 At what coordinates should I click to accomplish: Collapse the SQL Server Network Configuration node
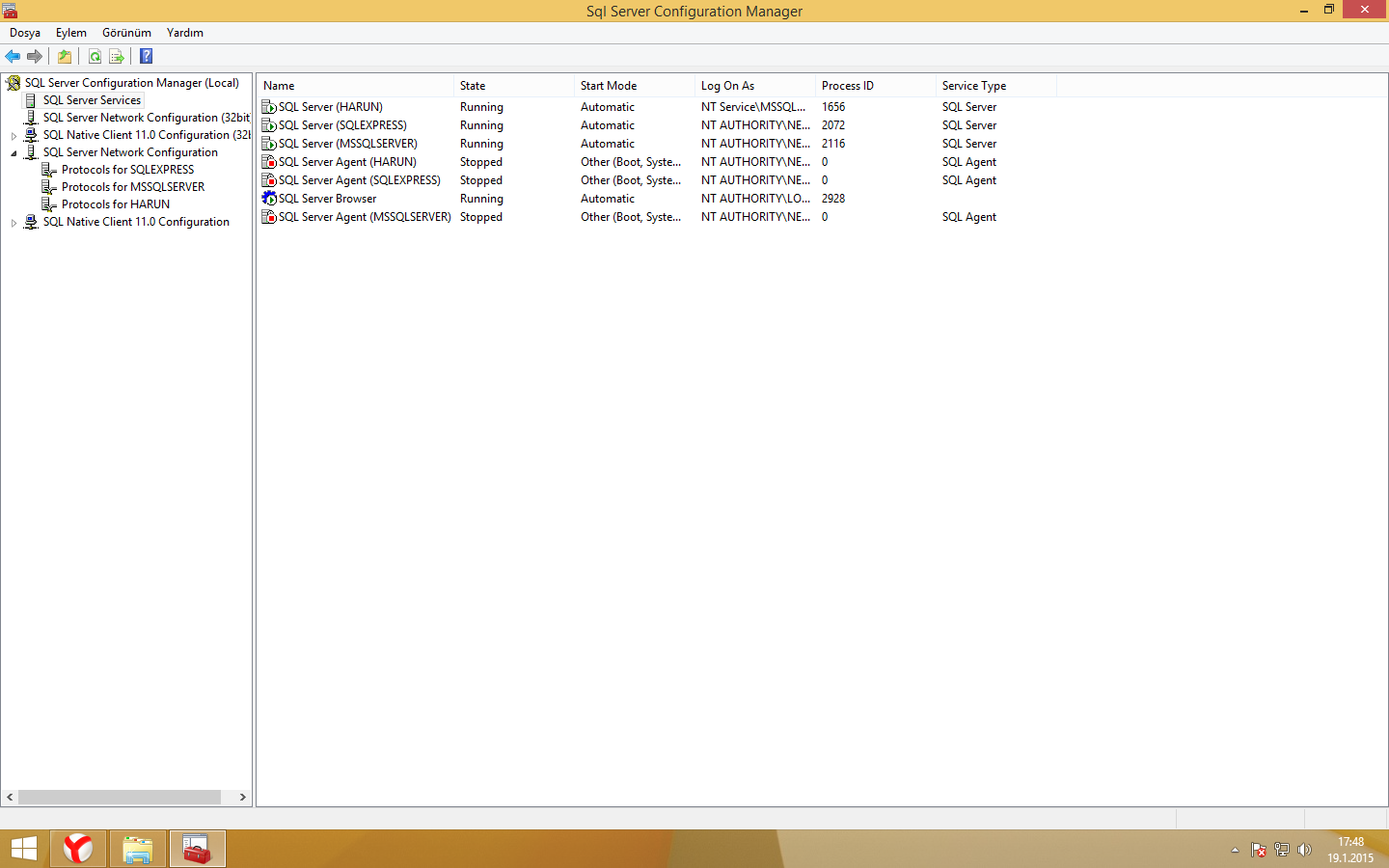(x=14, y=153)
